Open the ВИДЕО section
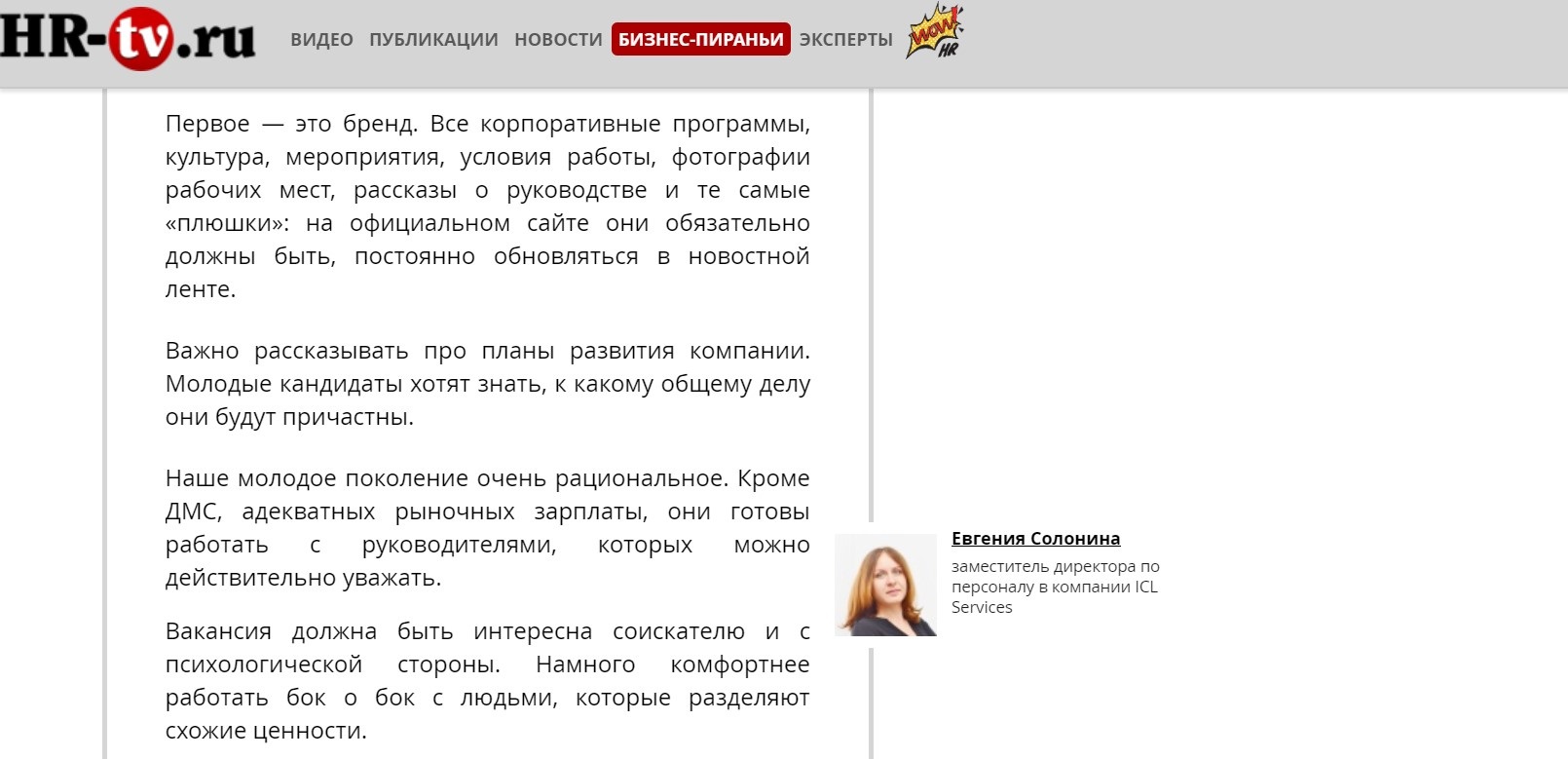This screenshot has height=759, width=1568. tap(321, 40)
